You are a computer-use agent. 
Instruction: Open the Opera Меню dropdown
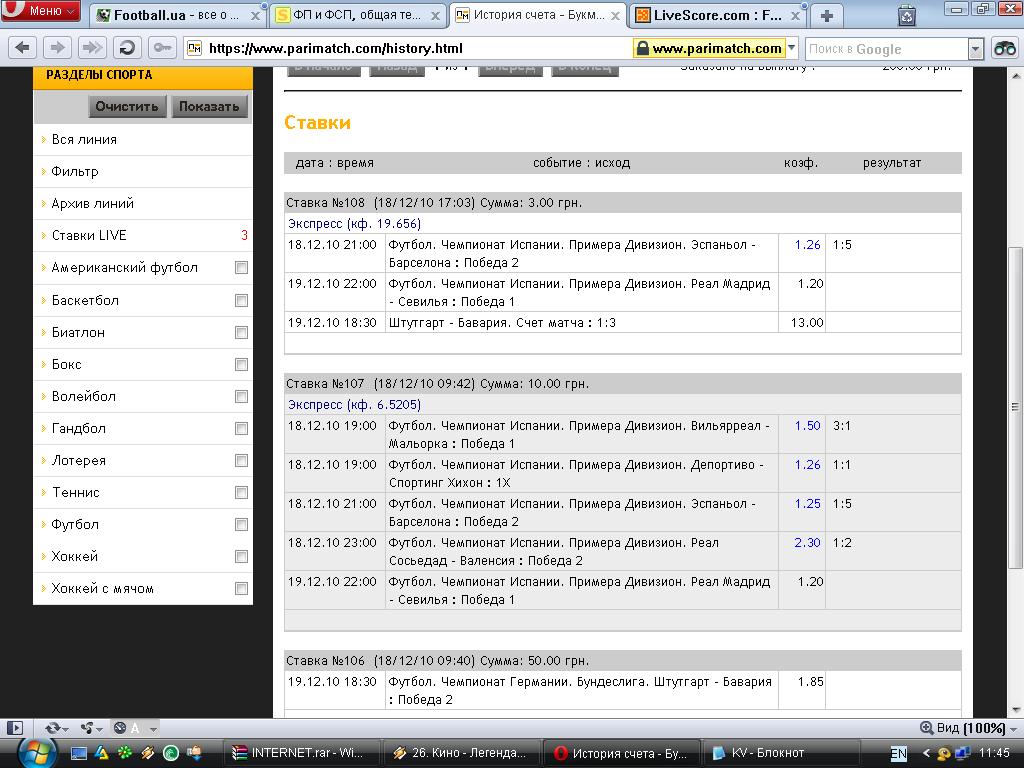point(42,11)
